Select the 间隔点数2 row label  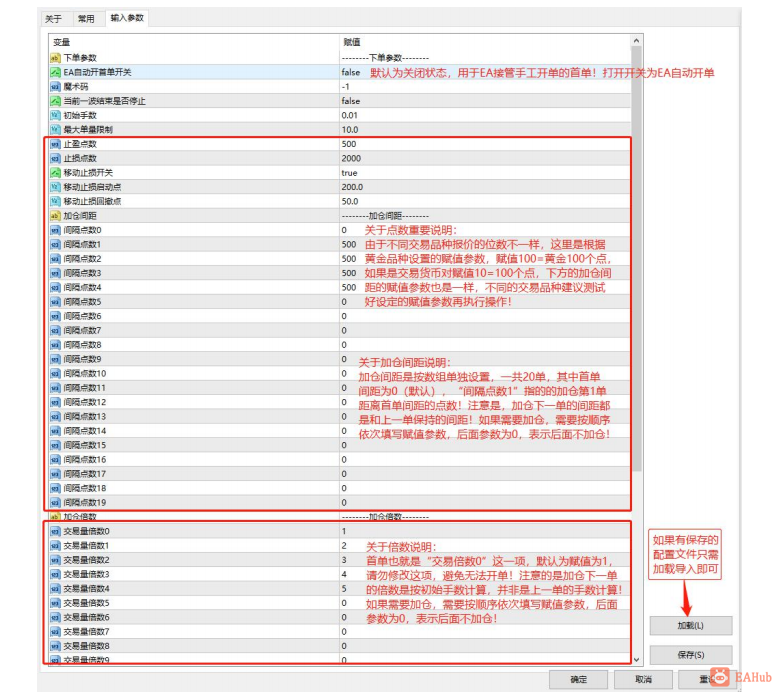coord(82,259)
